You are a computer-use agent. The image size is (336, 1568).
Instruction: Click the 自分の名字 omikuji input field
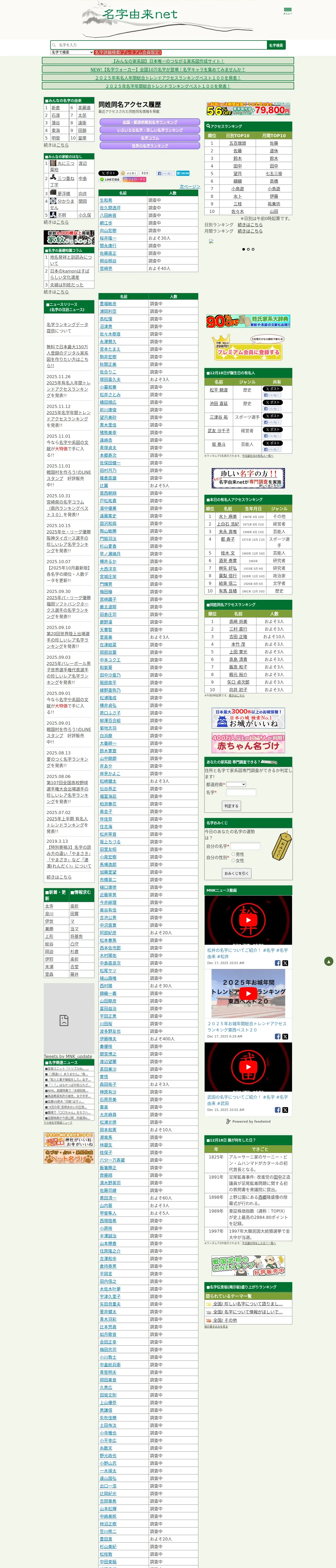245,846
